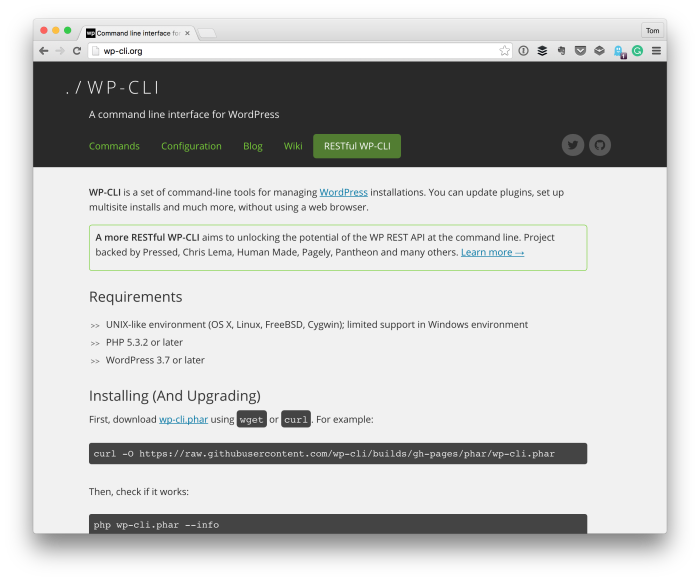Select the Command line interface browser tab

click(x=137, y=33)
